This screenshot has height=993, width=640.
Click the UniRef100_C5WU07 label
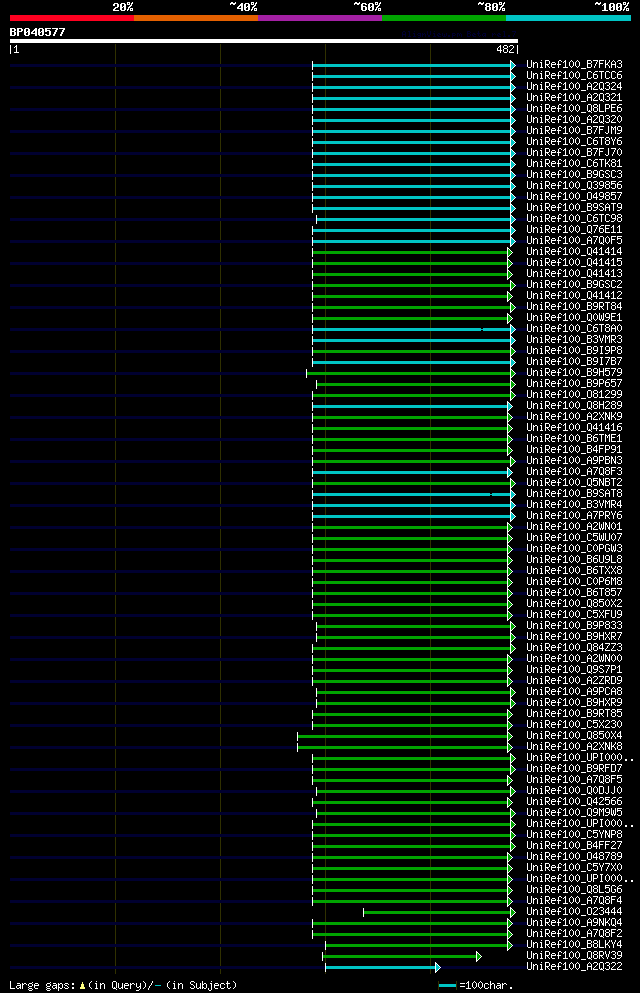[574, 538]
